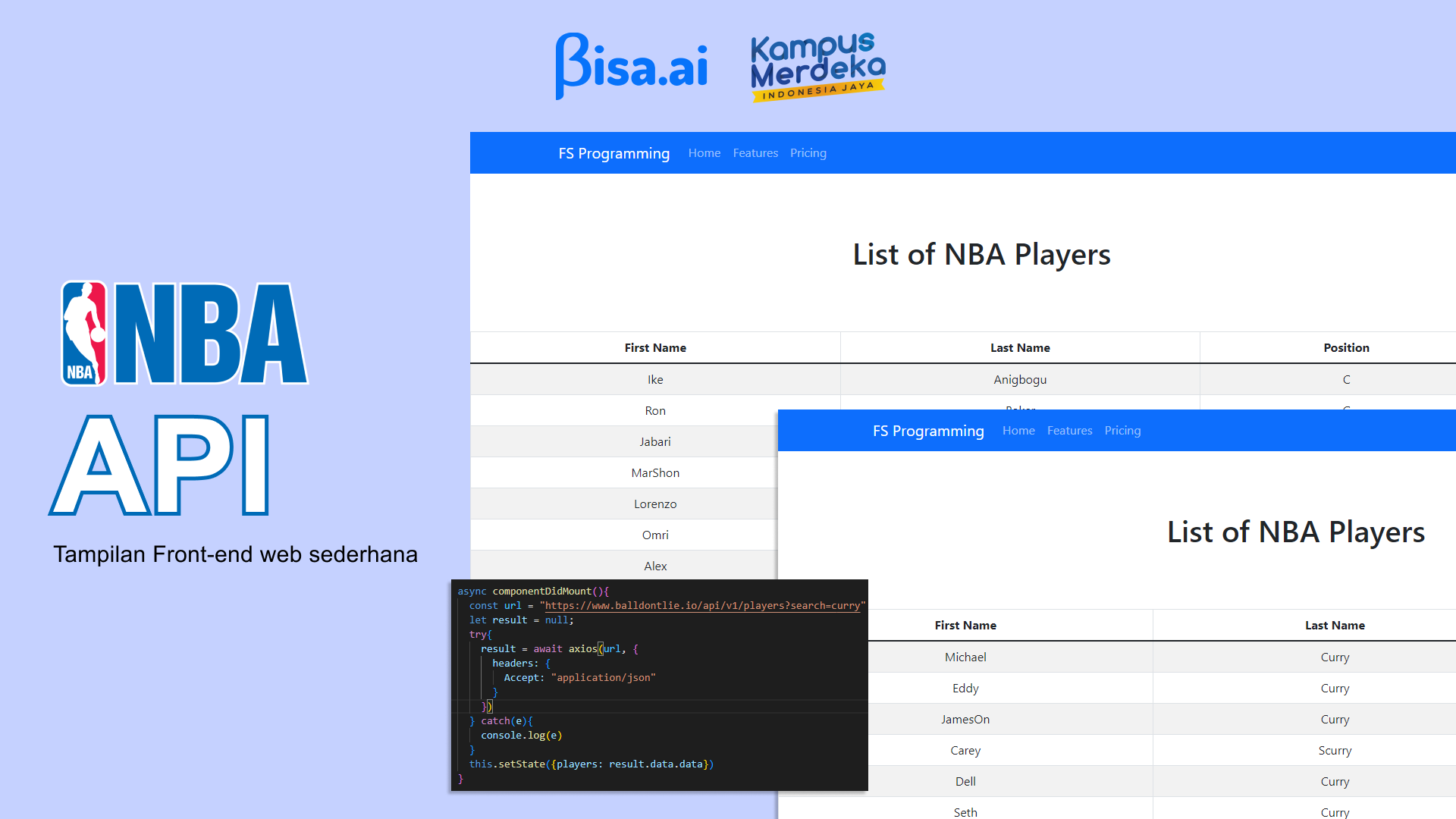The height and width of the screenshot is (819, 1456).
Task: Click the 'let result = null;' code line
Action: (521, 620)
